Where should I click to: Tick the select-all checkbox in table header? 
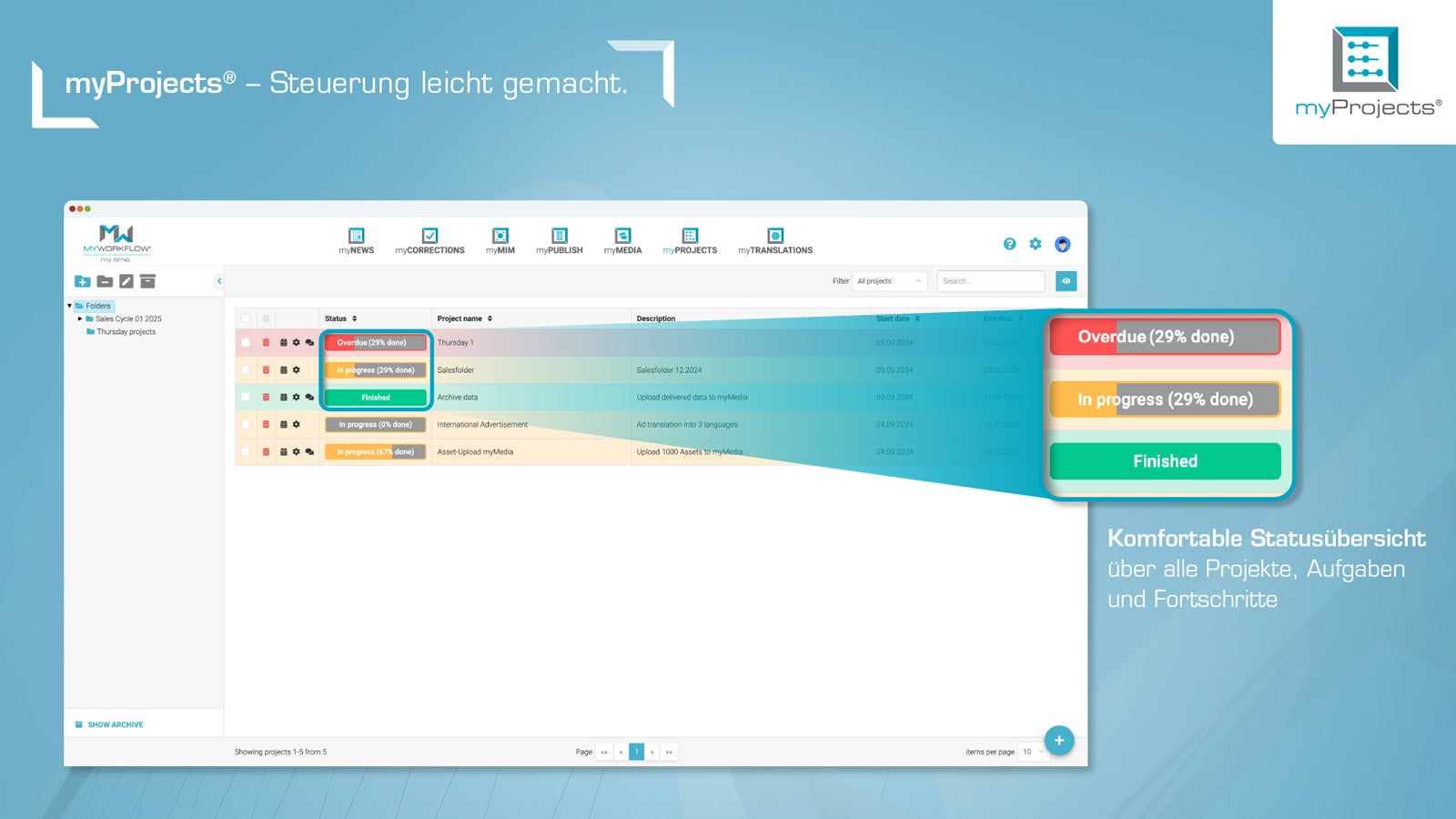tap(245, 318)
